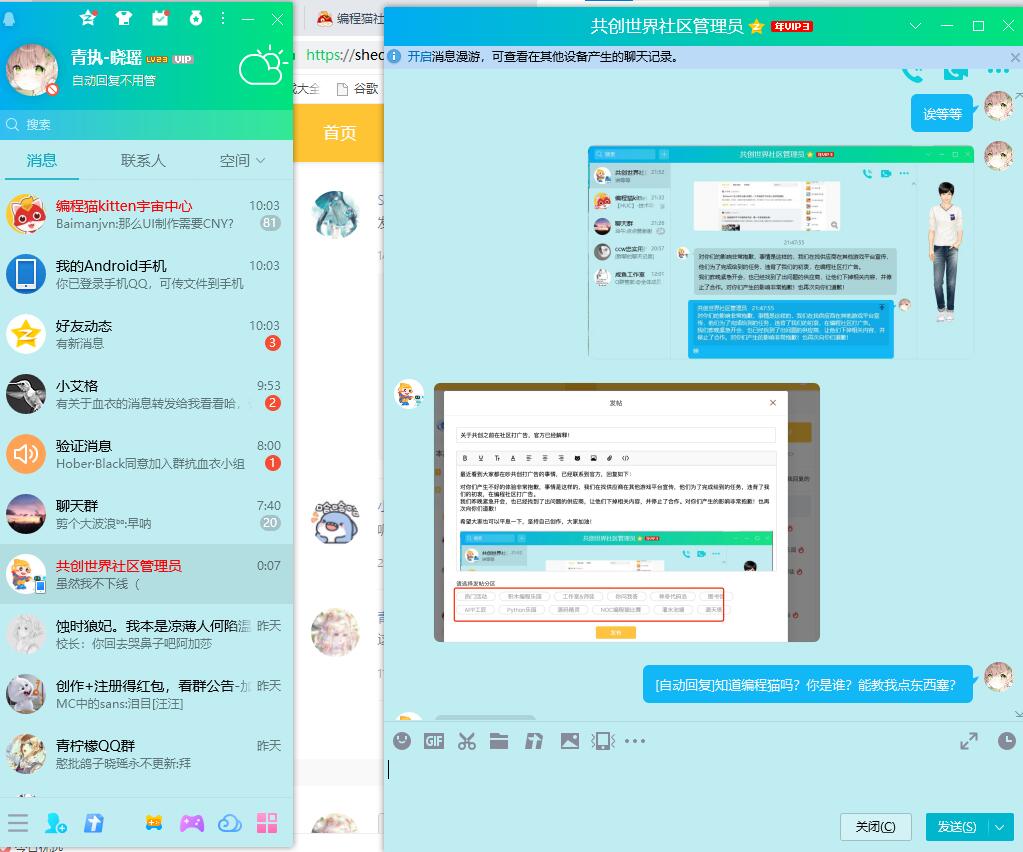Switch to the 消息 tab
The image size is (1023, 852).
click(x=42, y=160)
